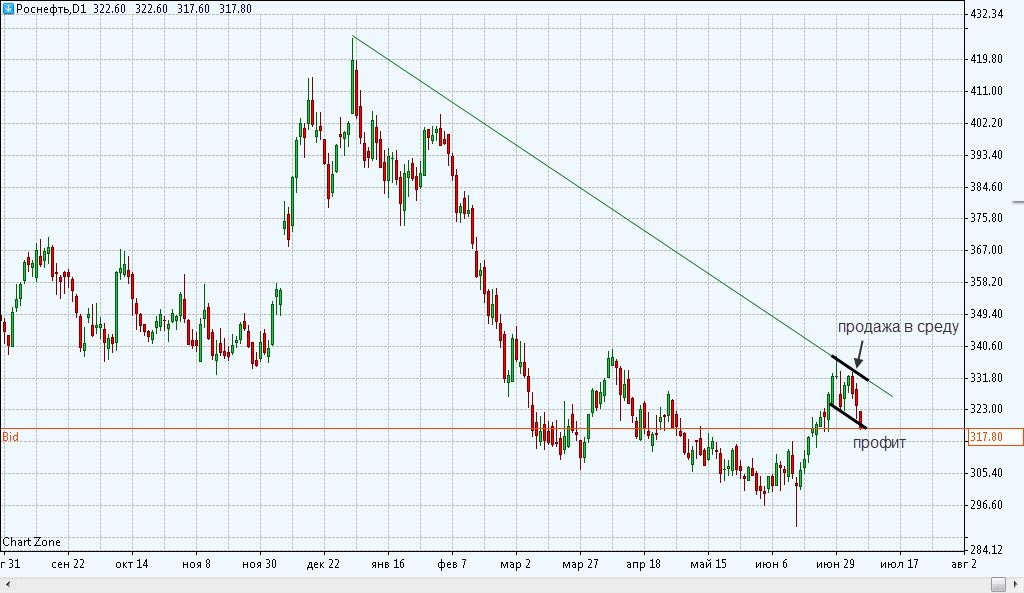Click the arrow pointing at the upper channel line
Viewport: 1024px width, 593px height.
tap(859, 355)
